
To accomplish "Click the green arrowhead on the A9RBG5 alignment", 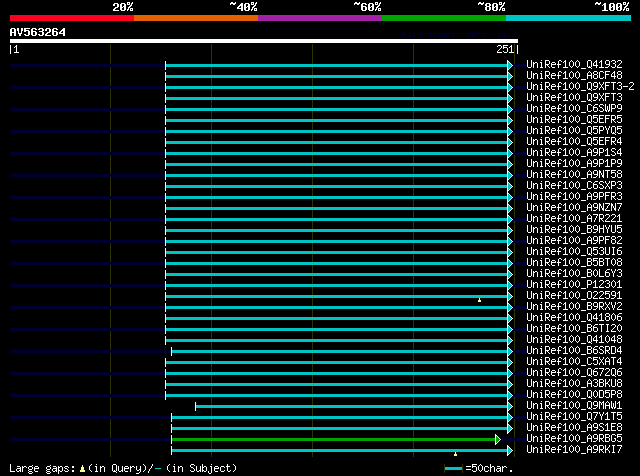I will 498,440.
